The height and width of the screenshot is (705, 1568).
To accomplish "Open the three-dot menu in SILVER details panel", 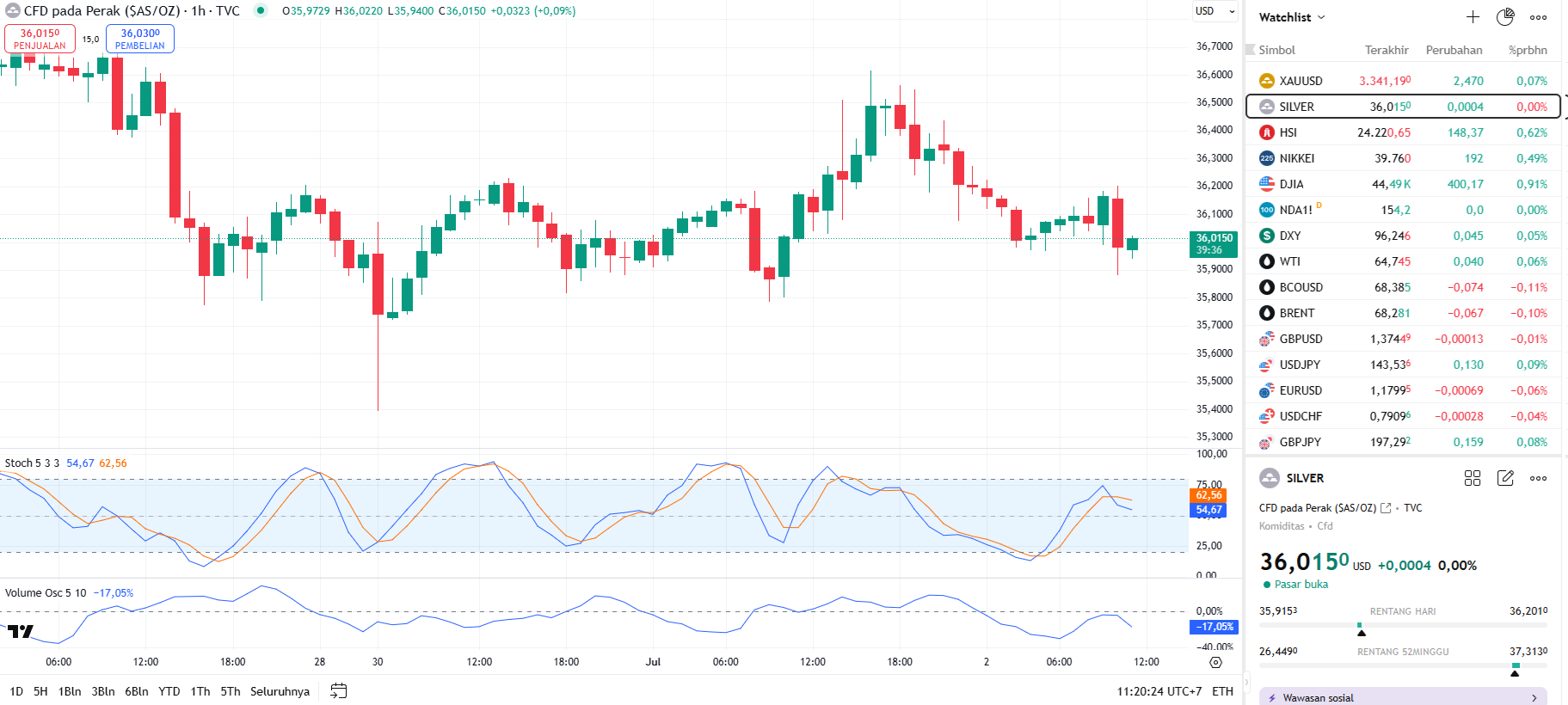I will (x=1538, y=478).
